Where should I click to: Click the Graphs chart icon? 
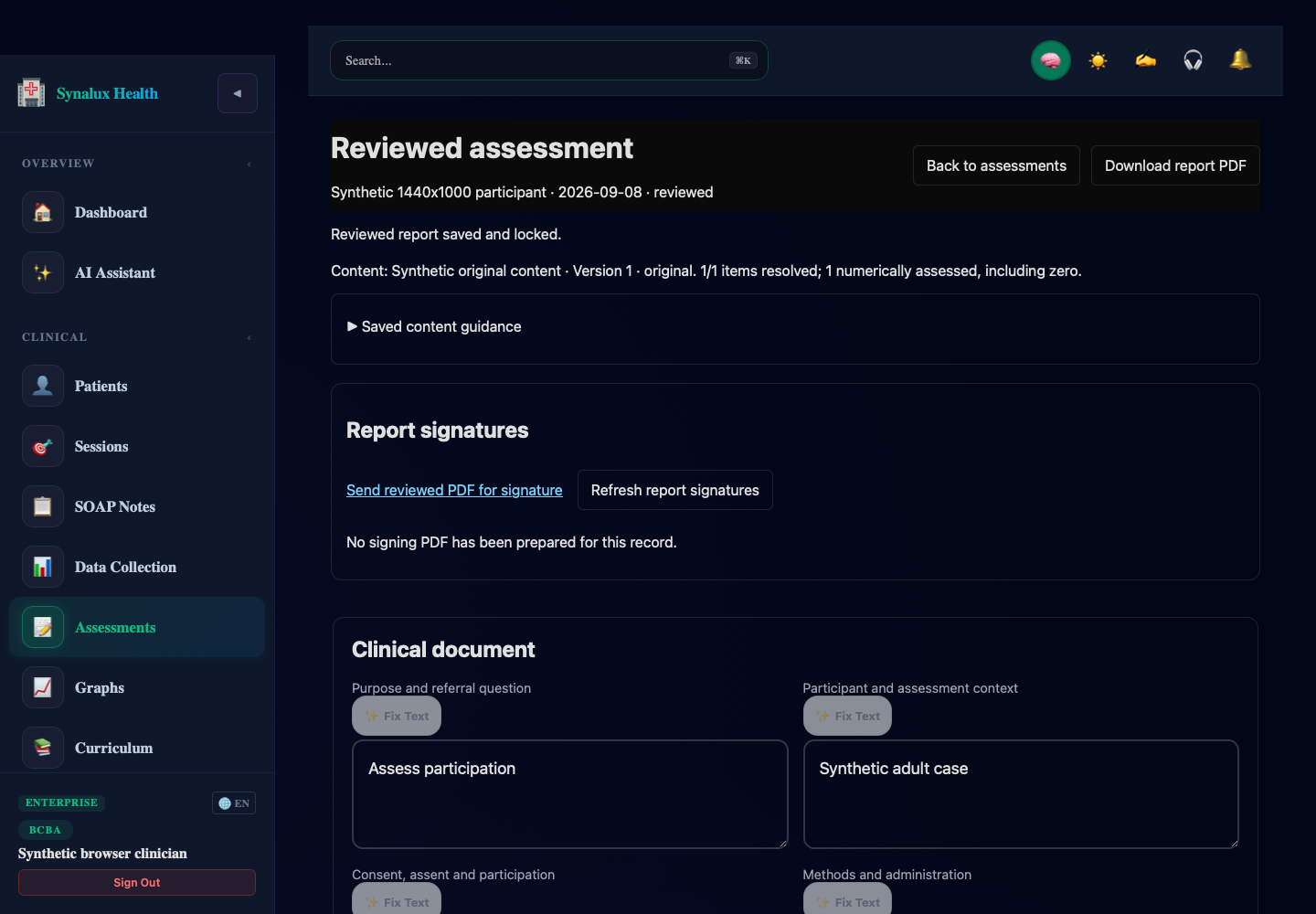[43, 687]
